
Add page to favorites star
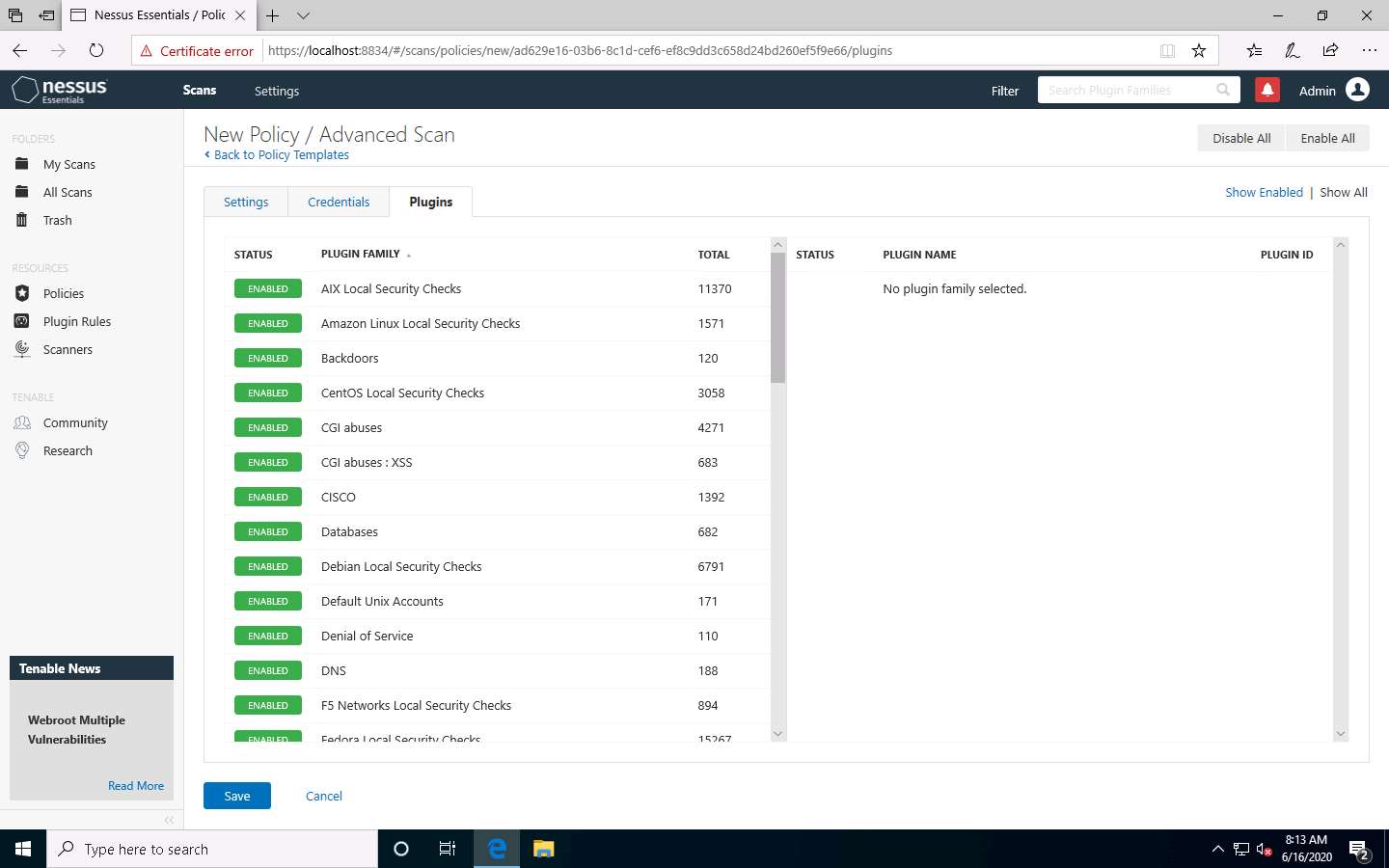[1199, 50]
